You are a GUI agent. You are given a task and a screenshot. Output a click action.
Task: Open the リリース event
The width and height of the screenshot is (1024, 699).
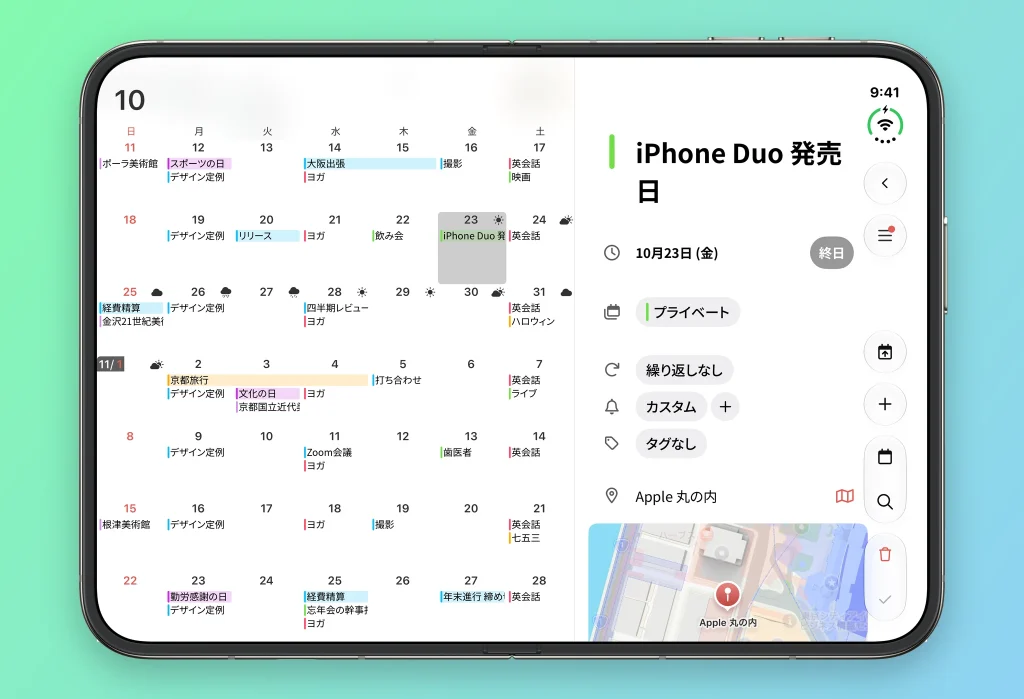(268, 236)
